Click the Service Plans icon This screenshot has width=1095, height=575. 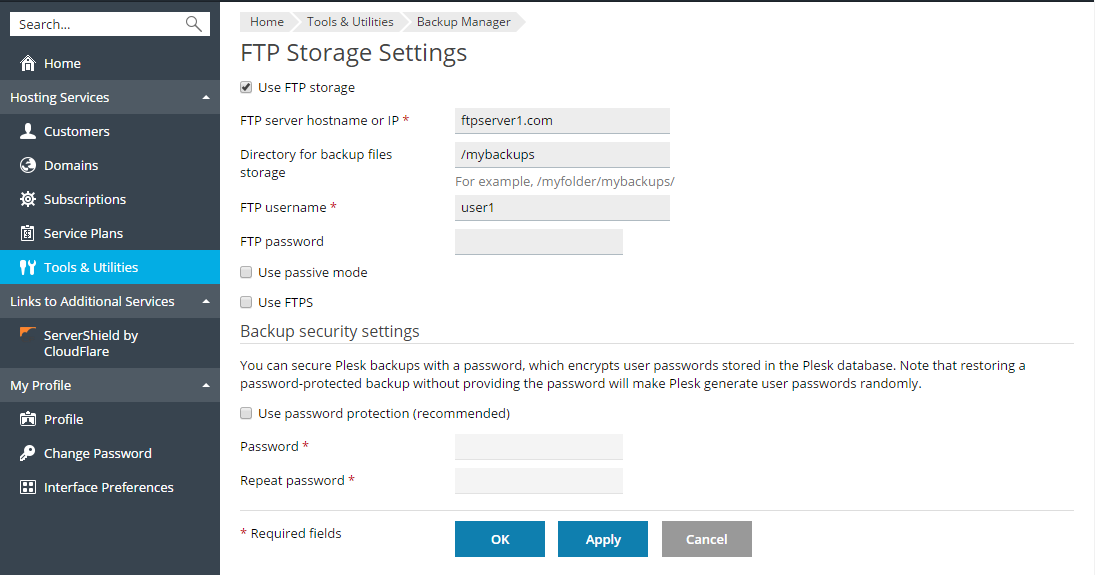tap(28, 233)
